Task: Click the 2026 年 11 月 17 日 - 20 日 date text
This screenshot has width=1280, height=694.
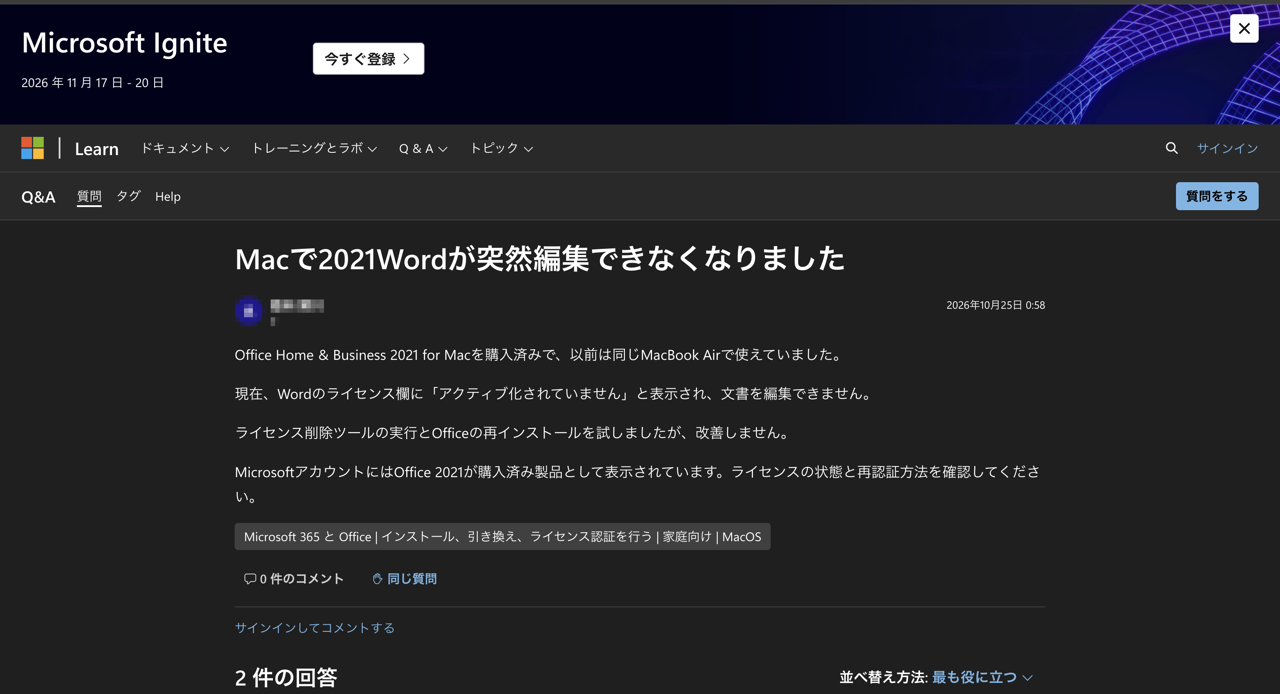Action: click(x=92, y=83)
